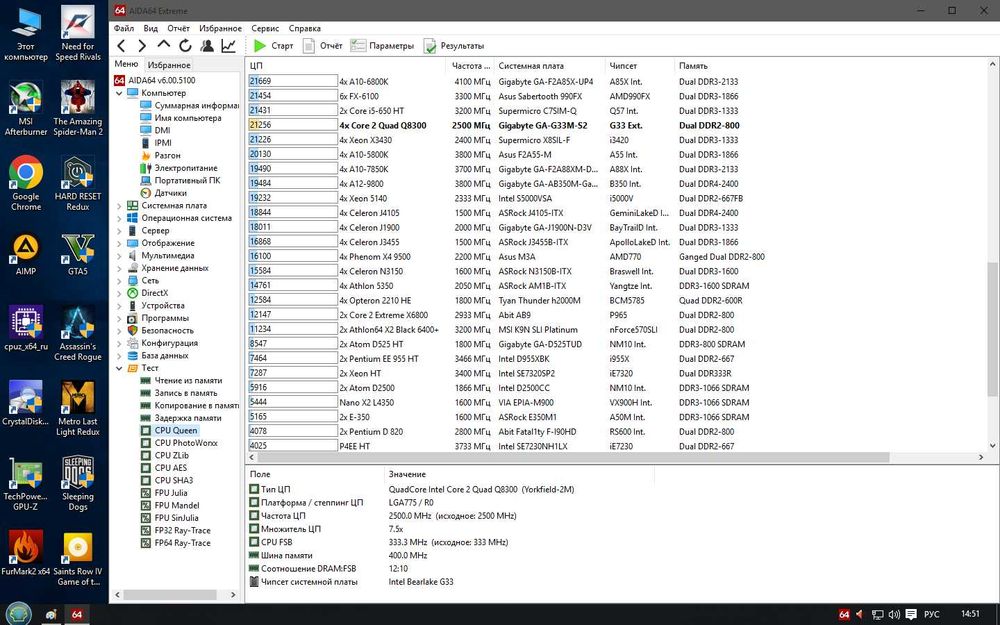The width and height of the screenshot is (1000, 625).
Task: Open Параметры from the toolbar
Action: 382,45
